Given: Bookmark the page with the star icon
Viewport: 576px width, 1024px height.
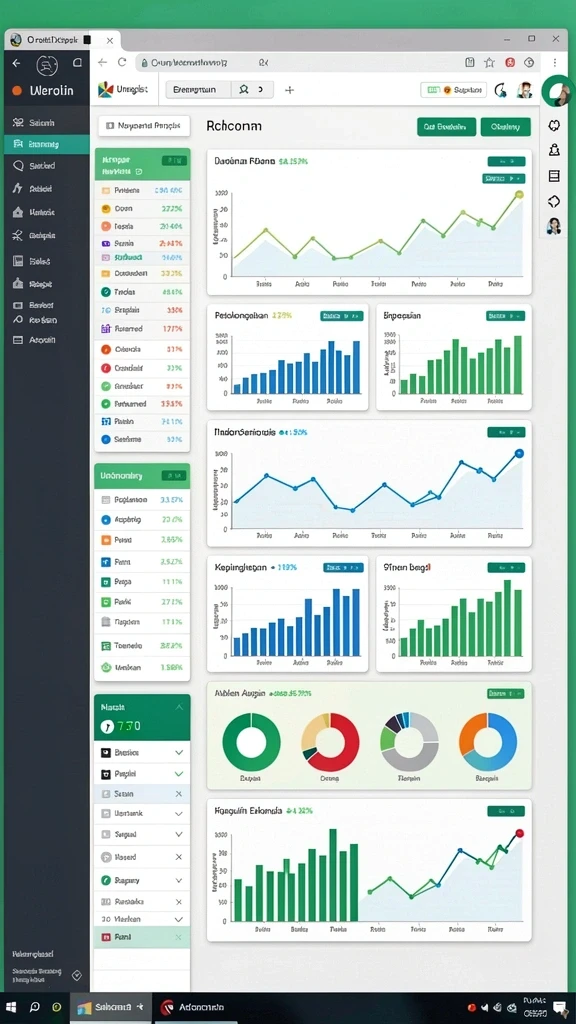Looking at the screenshot, I should point(489,62).
